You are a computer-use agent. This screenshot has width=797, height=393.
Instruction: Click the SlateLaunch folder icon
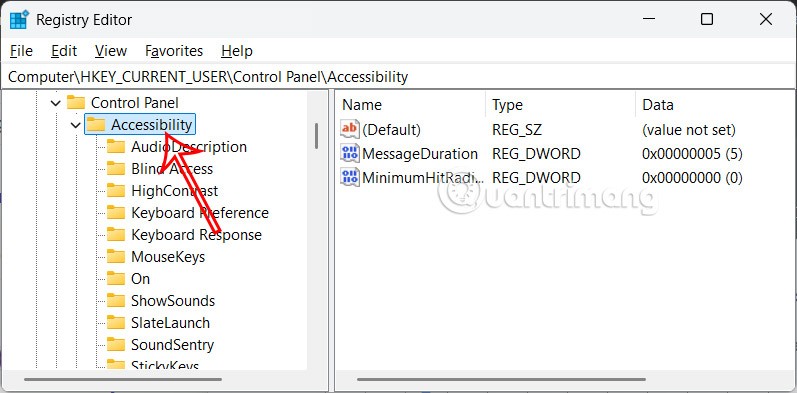(116, 323)
